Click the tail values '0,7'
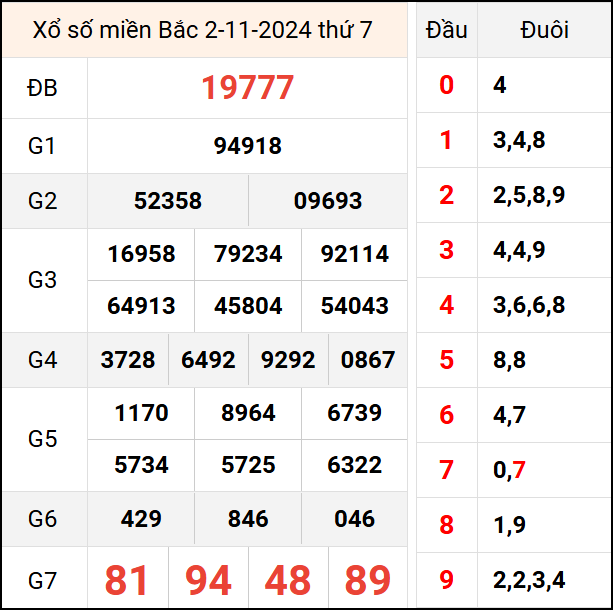The height and width of the screenshot is (610, 613). [509, 470]
